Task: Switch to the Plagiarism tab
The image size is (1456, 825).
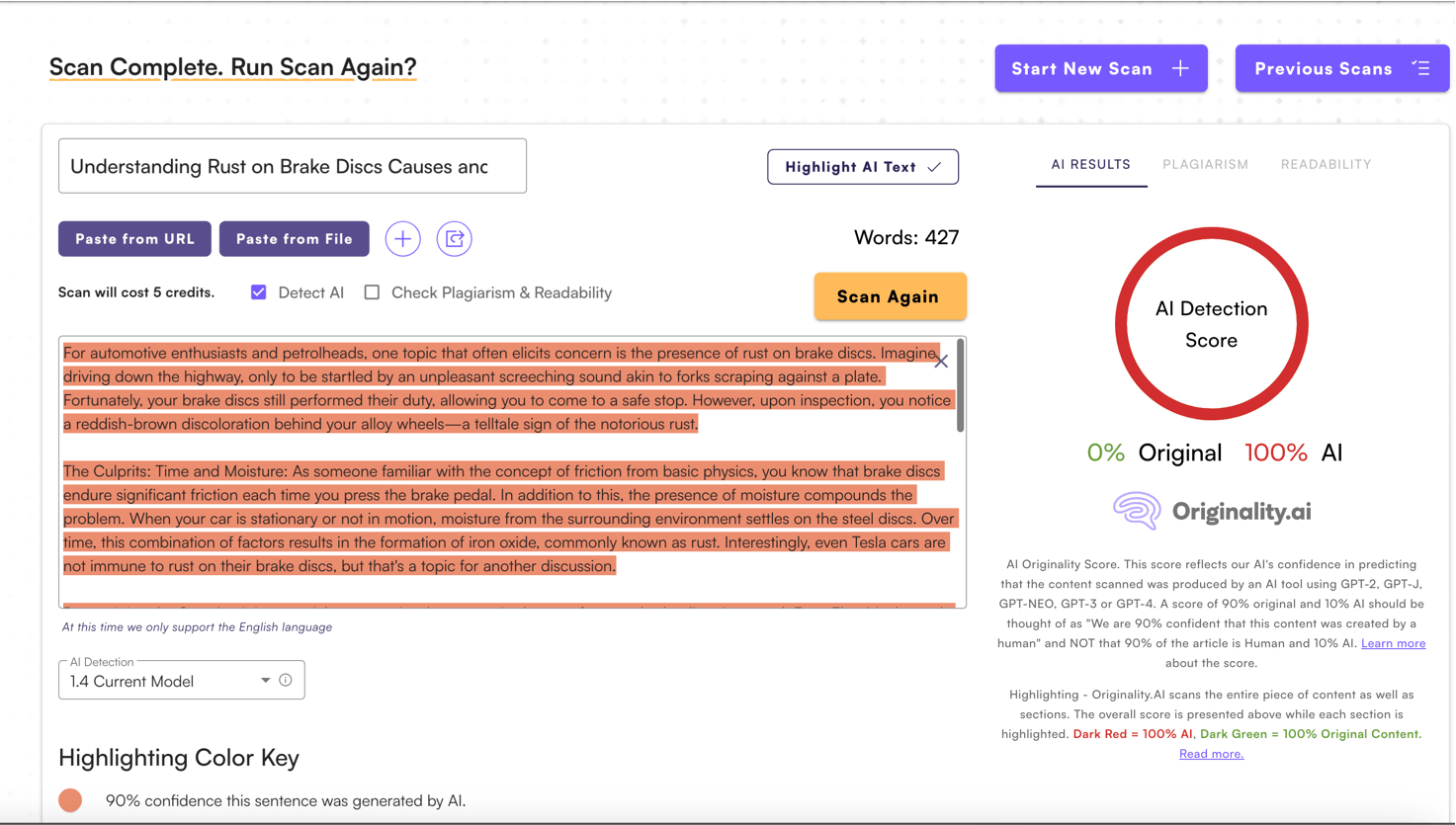Action: point(1205,164)
